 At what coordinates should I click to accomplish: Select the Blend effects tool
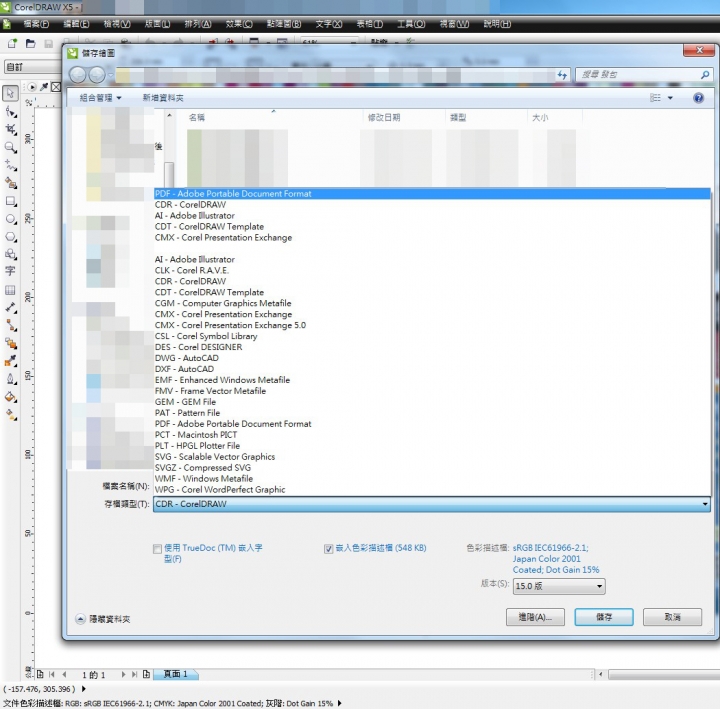pos(11,343)
